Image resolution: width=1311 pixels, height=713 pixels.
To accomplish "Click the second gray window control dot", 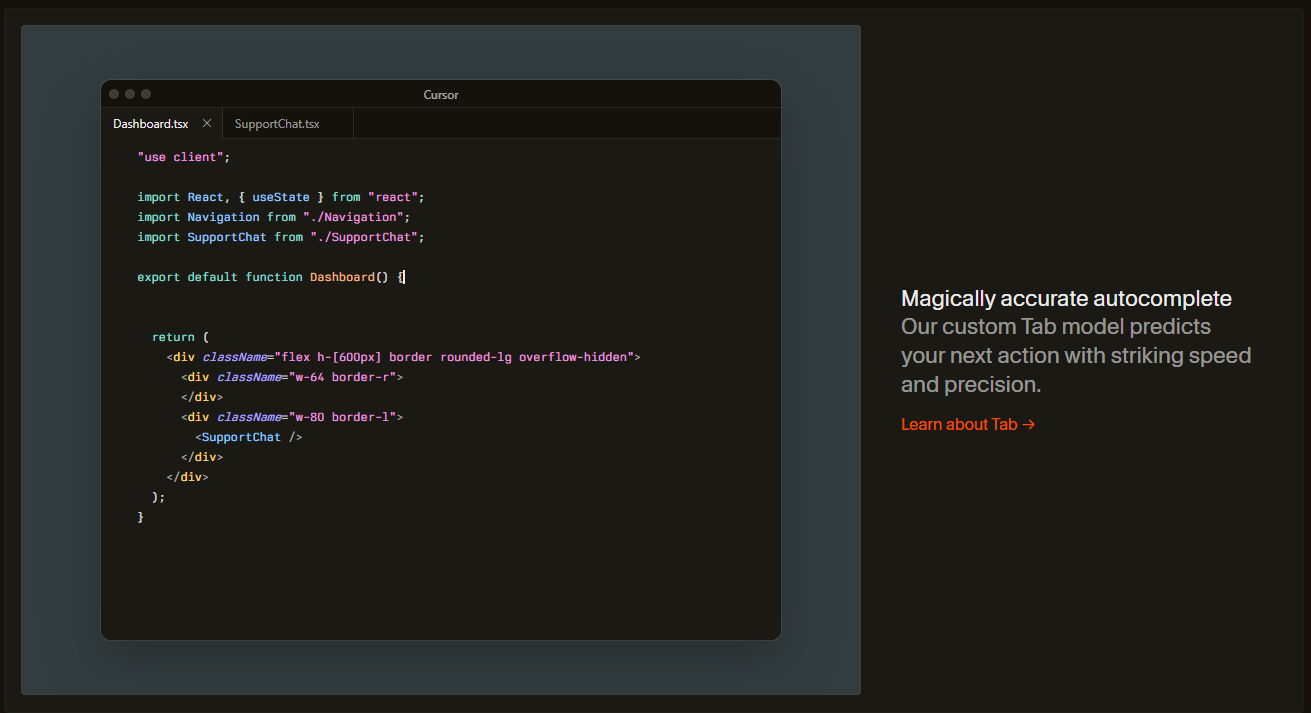I will coord(130,94).
